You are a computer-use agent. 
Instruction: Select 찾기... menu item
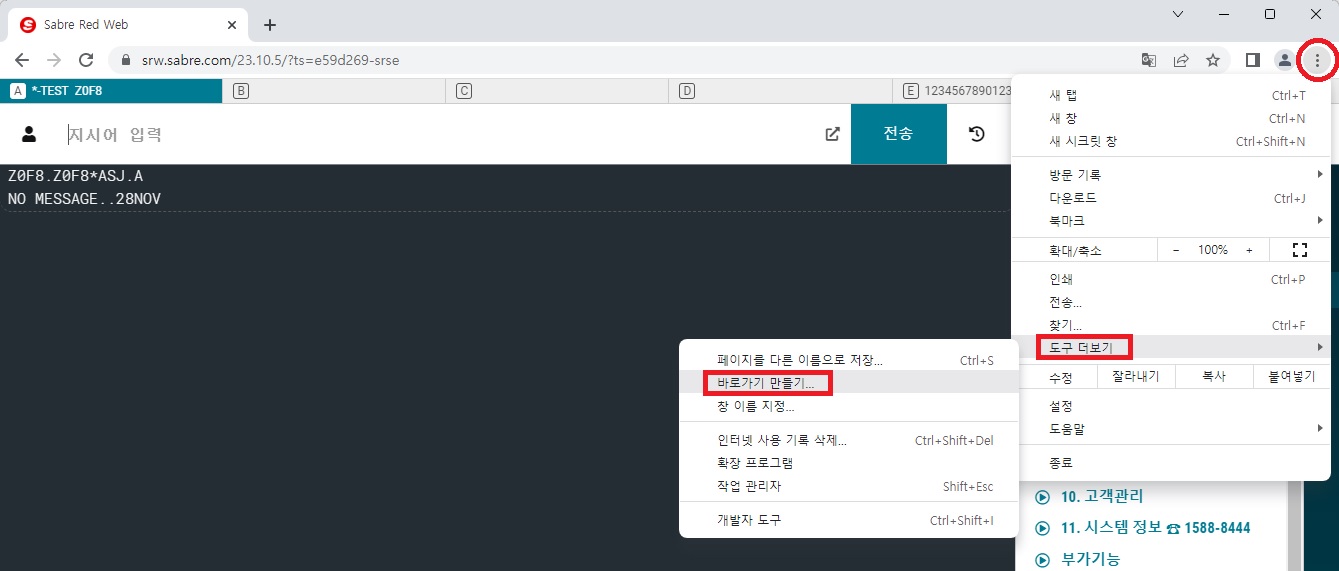pos(1171,325)
